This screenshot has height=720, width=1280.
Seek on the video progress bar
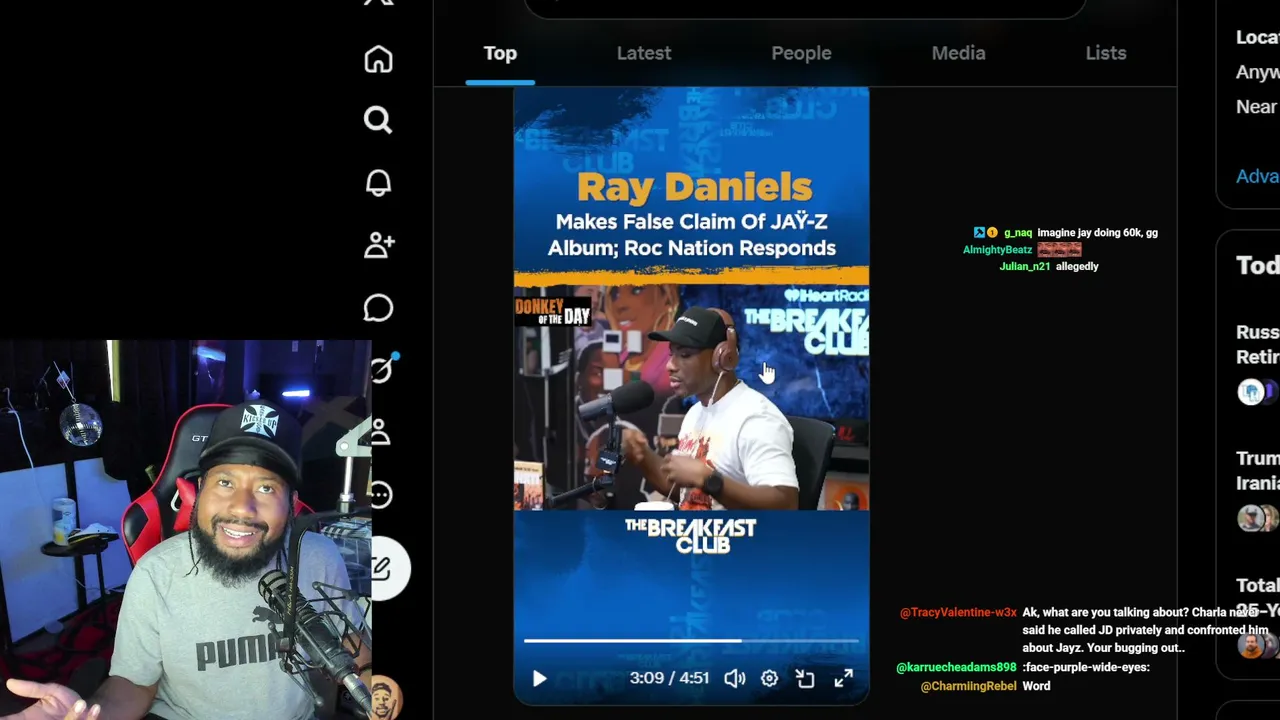tap(691, 640)
